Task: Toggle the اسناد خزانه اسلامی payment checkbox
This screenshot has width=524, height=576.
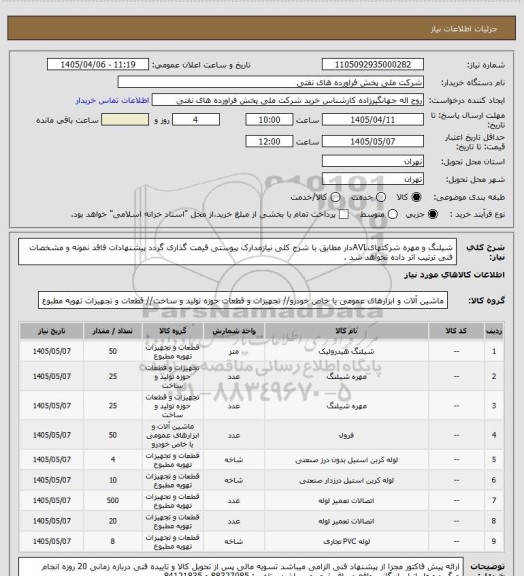Action: [x=344, y=214]
